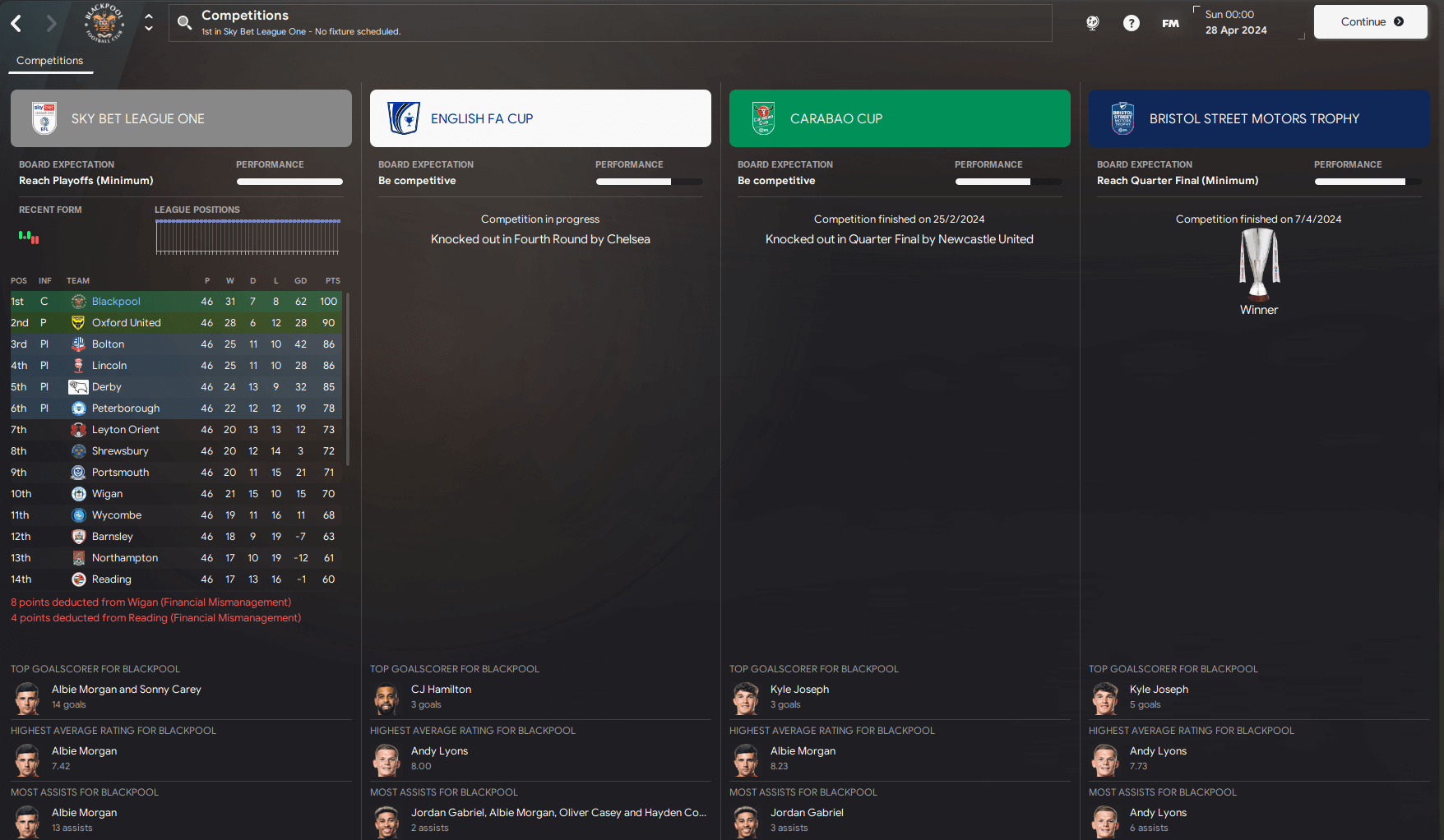The height and width of the screenshot is (840, 1444).
Task: Select the Competitions tab
Action: (x=49, y=61)
